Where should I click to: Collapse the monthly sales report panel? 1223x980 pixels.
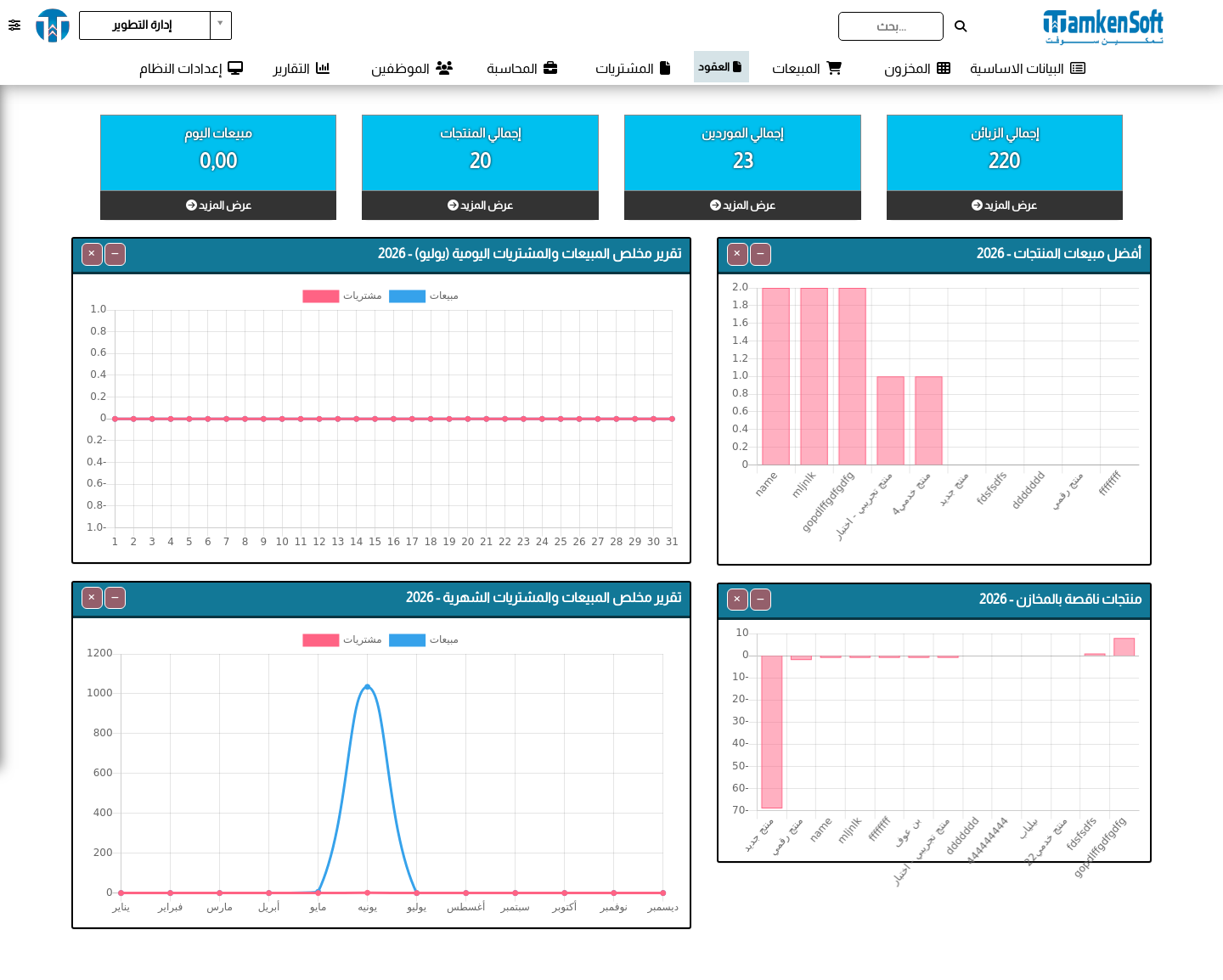point(115,598)
